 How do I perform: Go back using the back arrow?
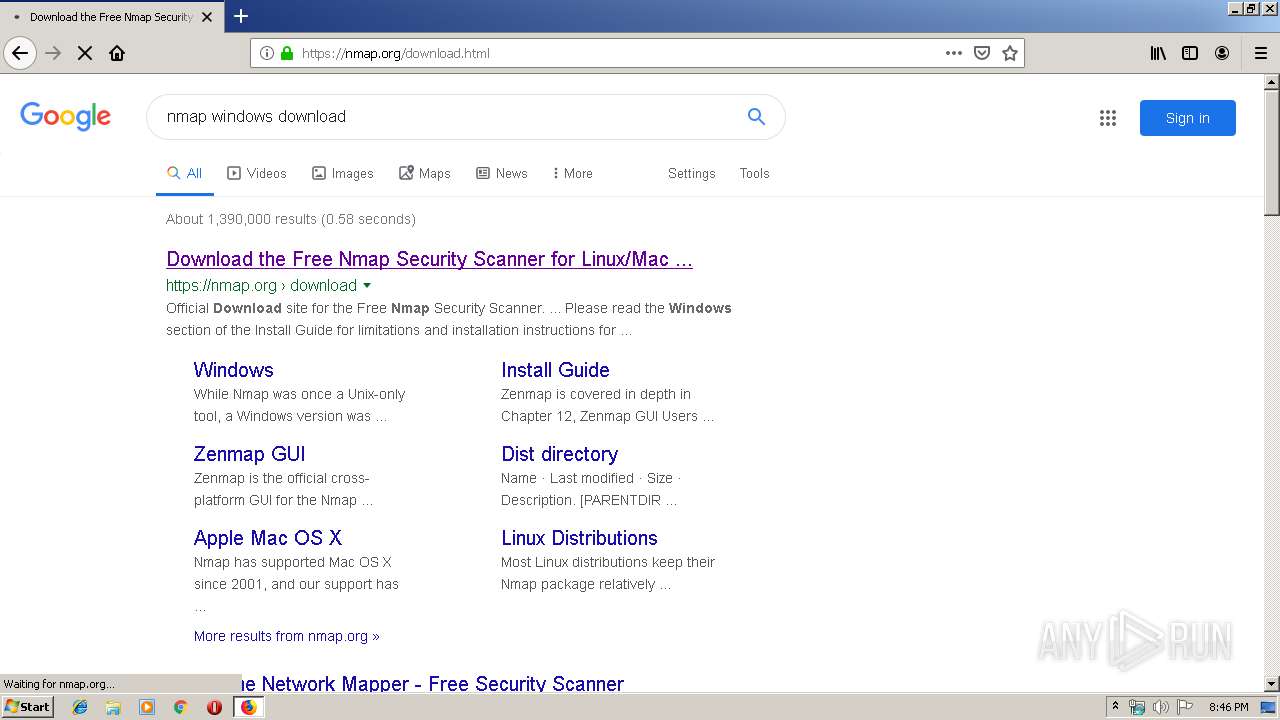coord(20,53)
